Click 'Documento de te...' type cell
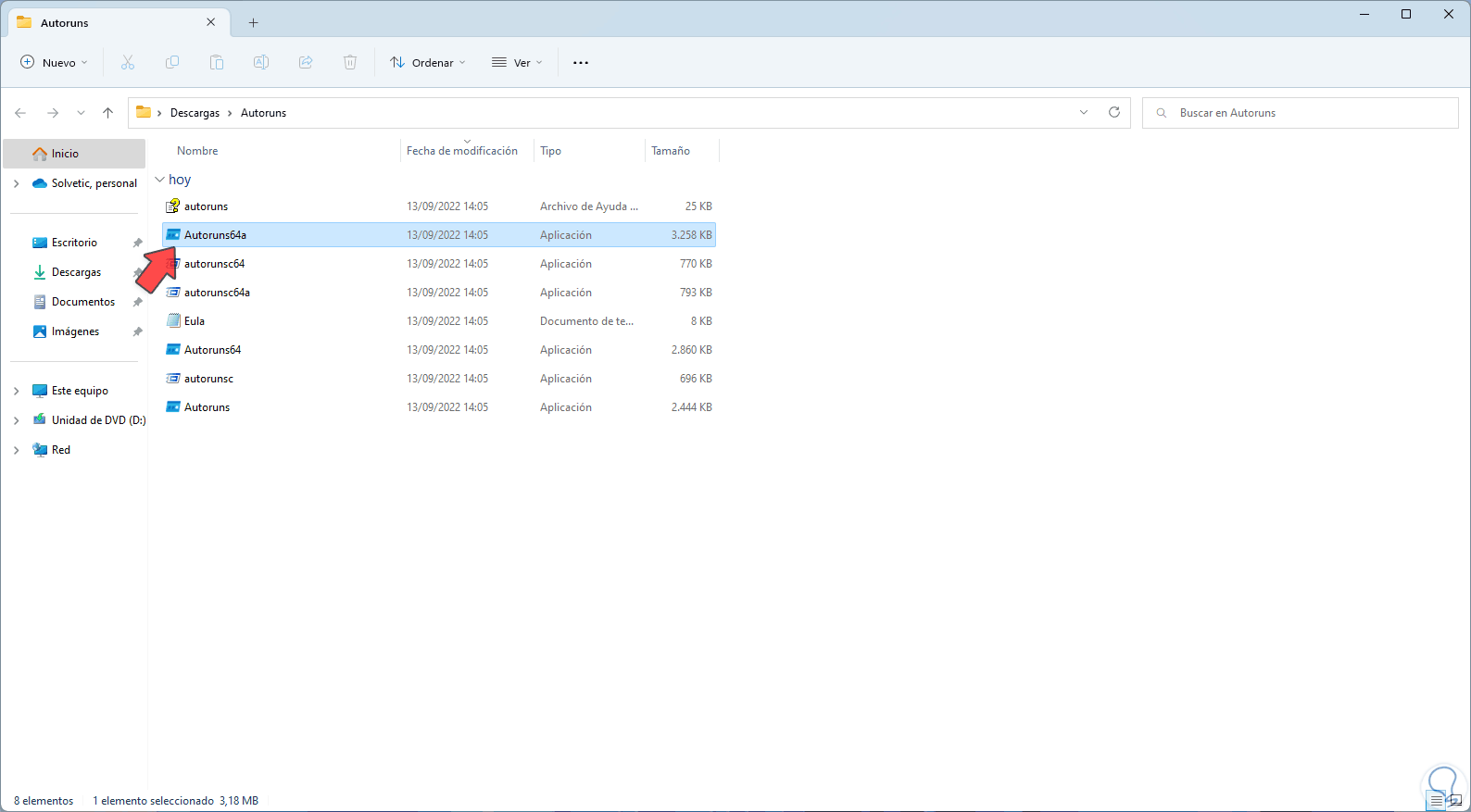Viewport: 1471px width, 812px height. point(586,321)
